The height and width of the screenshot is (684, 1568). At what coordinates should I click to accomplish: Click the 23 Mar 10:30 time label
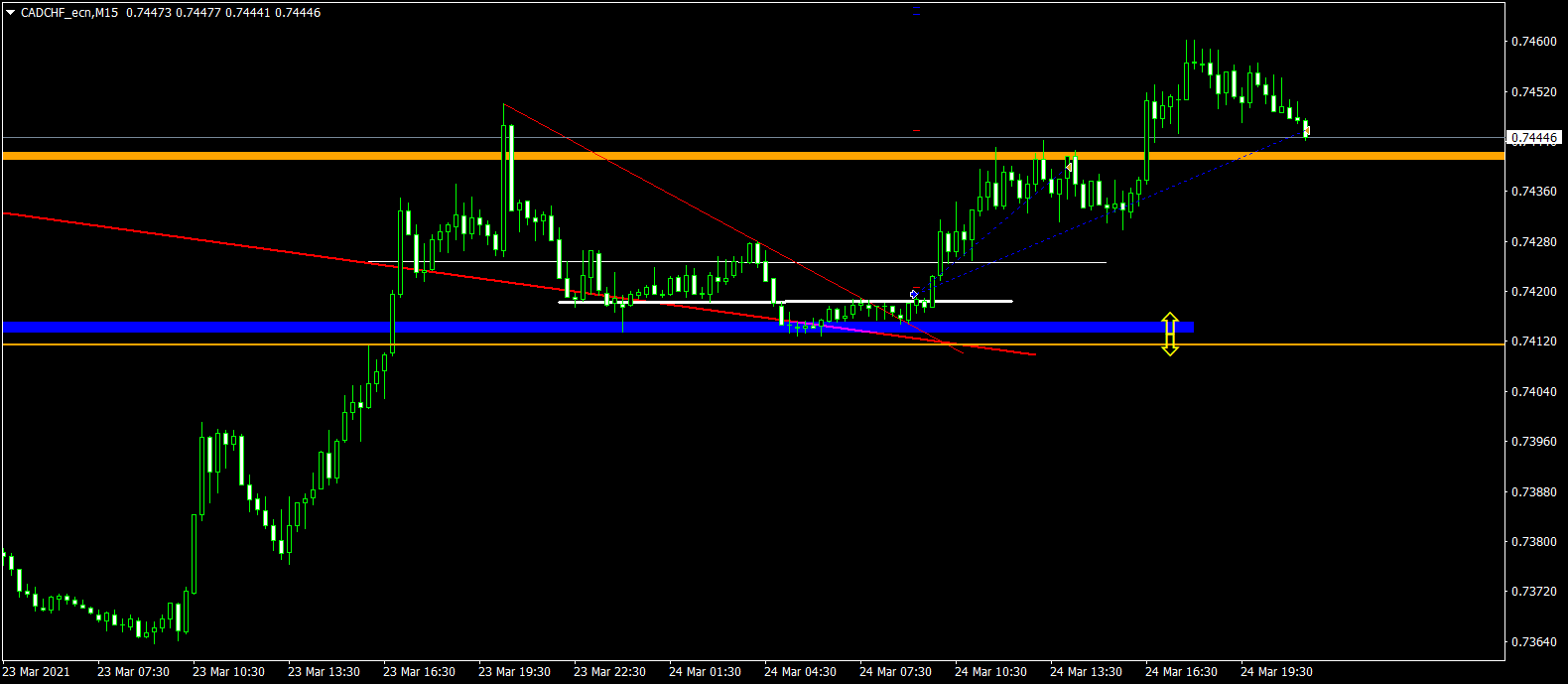(x=229, y=672)
